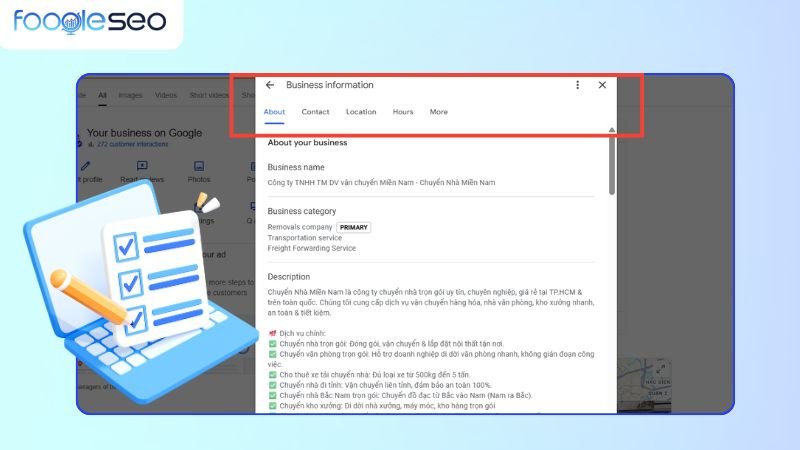Click the FoogleSEO logo
The height and width of the screenshot is (450, 800).
(x=90, y=22)
